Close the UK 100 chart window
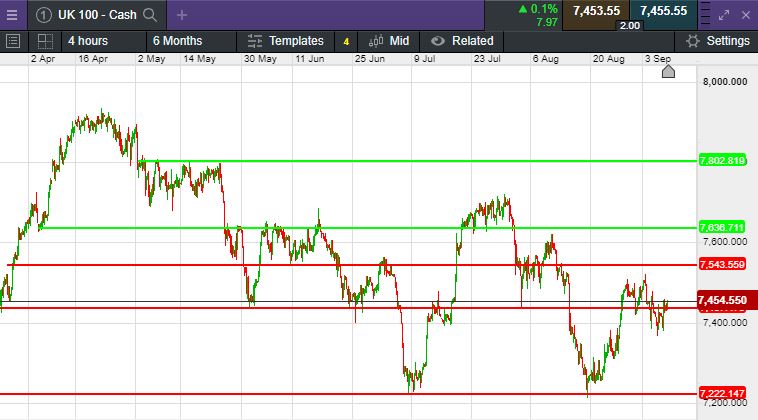 click(745, 15)
